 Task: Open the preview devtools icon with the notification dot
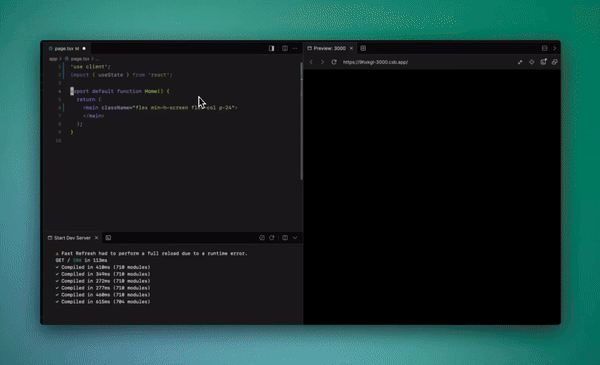[543, 62]
